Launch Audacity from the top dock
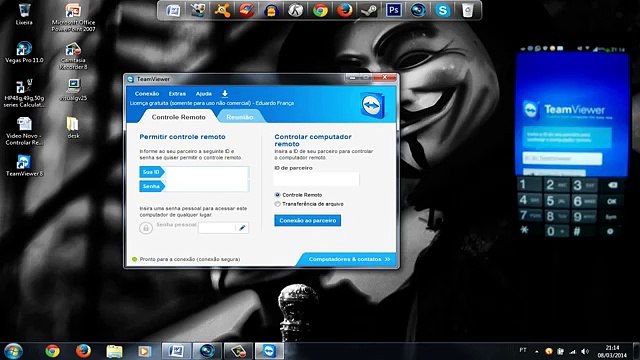Screen dimensions: 640x360 [271, 10]
